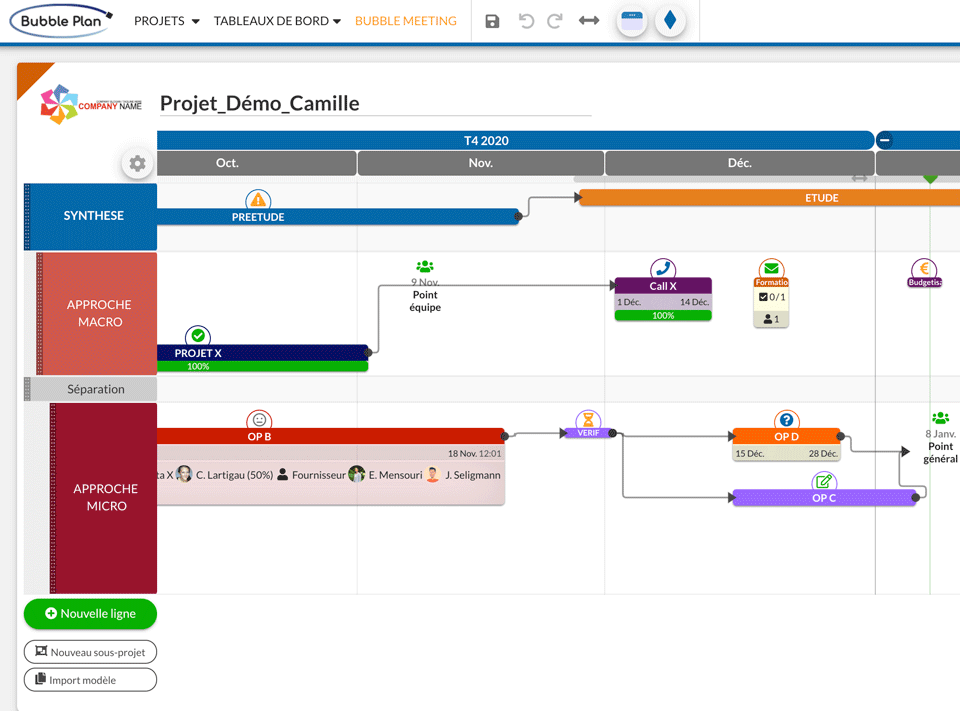Click the Nouvelle ligne button

click(x=90, y=614)
